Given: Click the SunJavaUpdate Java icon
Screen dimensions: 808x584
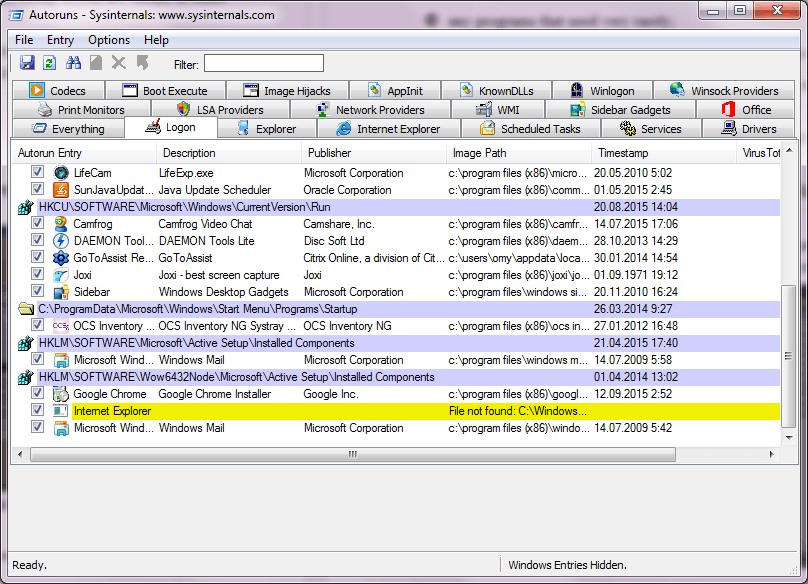Looking at the screenshot, I should (61, 190).
